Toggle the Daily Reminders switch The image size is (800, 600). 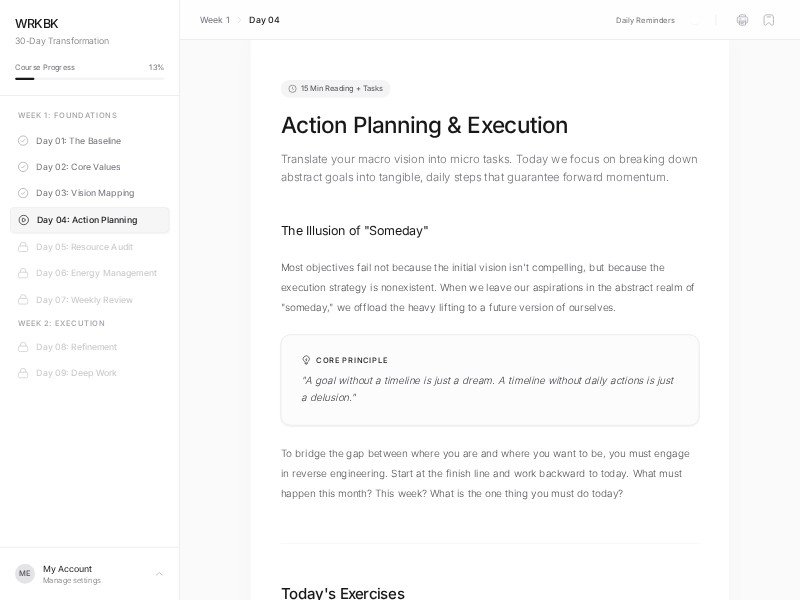[x=696, y=20]
